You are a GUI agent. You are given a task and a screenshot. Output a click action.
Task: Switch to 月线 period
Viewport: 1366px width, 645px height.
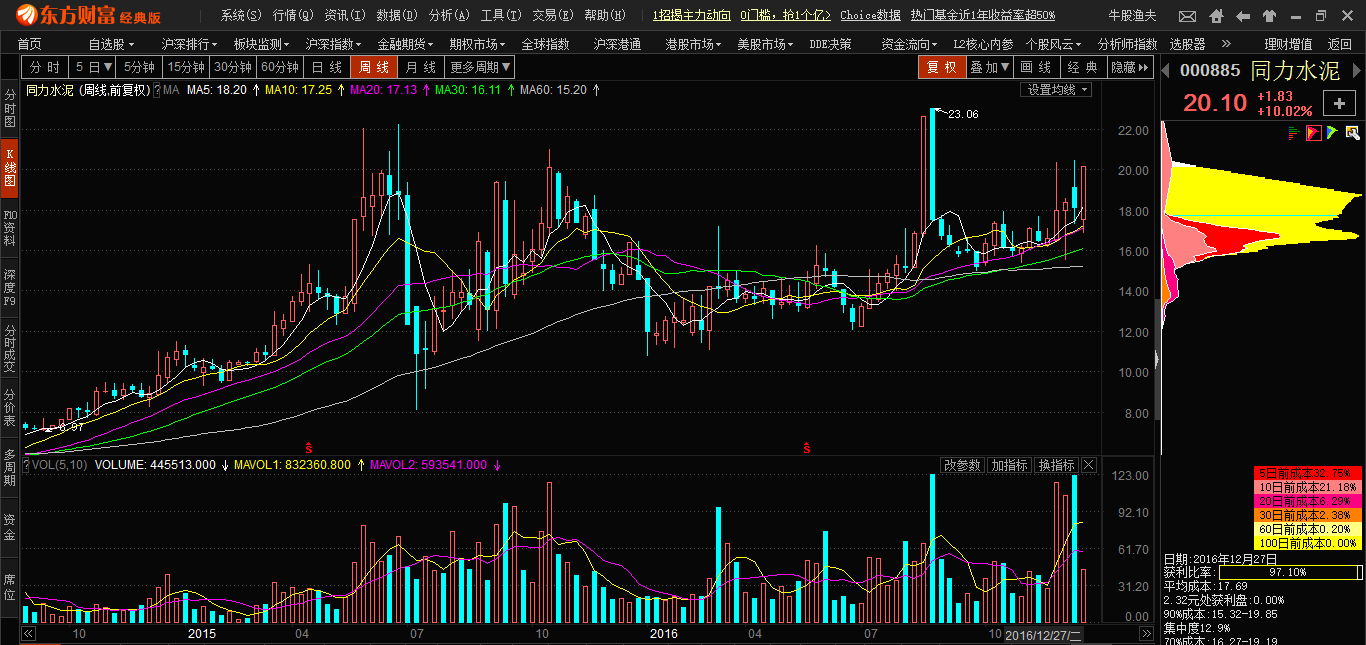click(421, 67)
